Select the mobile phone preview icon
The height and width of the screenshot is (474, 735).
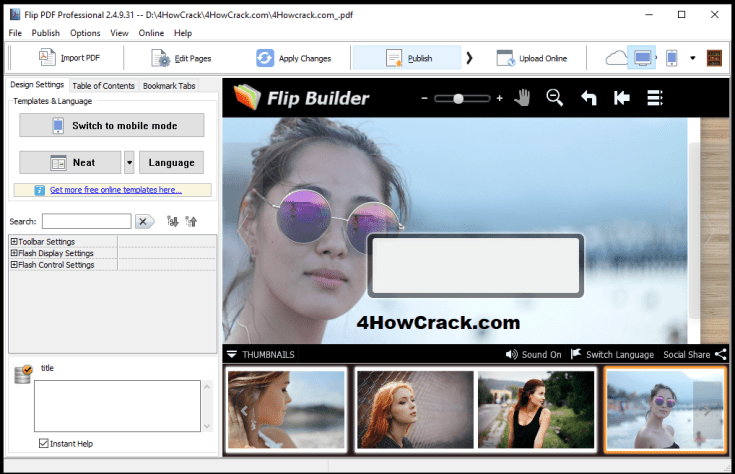(672, 58)
